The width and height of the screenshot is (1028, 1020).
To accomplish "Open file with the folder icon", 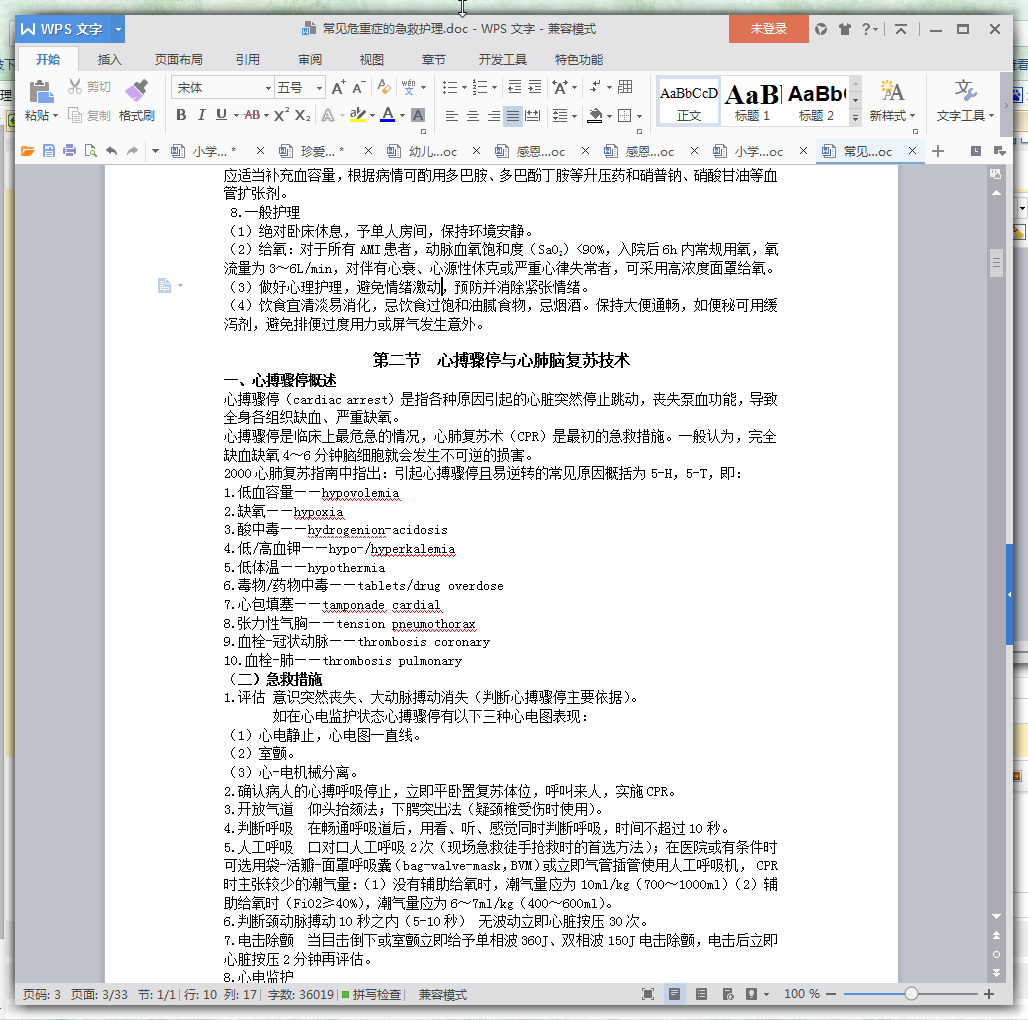I will coord(28,151).
